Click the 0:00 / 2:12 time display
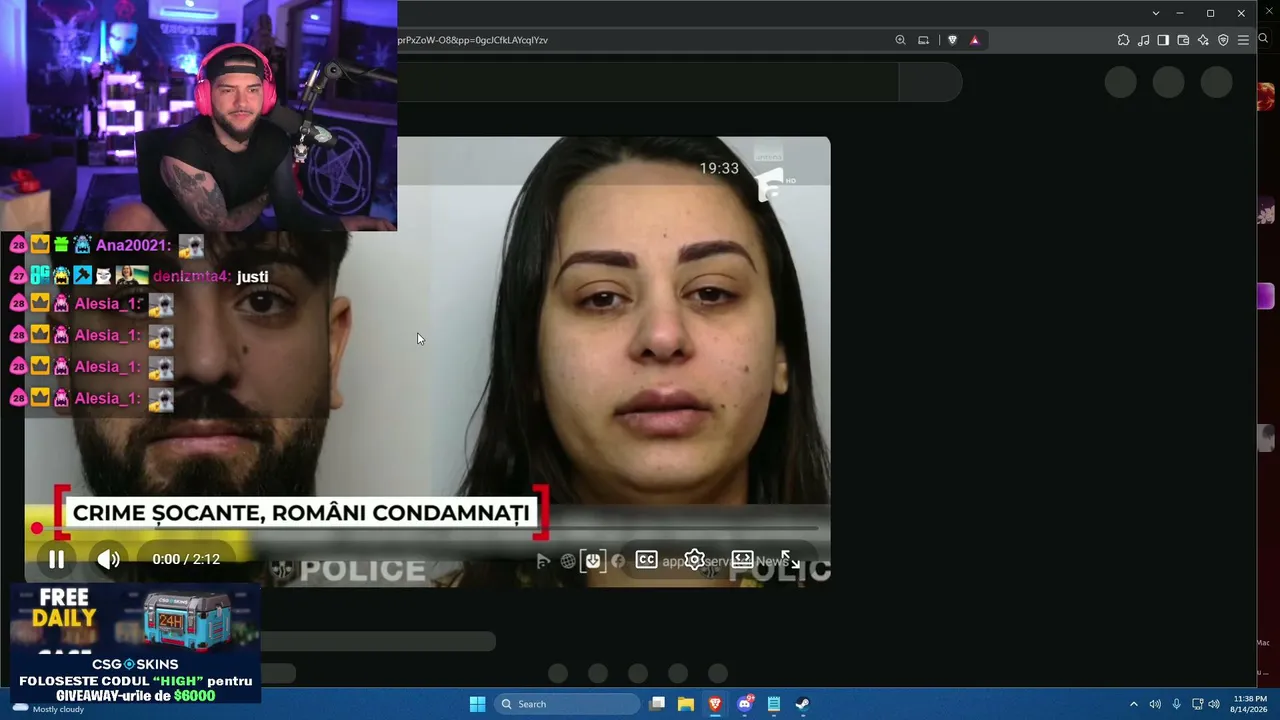 tap(186, 560)
